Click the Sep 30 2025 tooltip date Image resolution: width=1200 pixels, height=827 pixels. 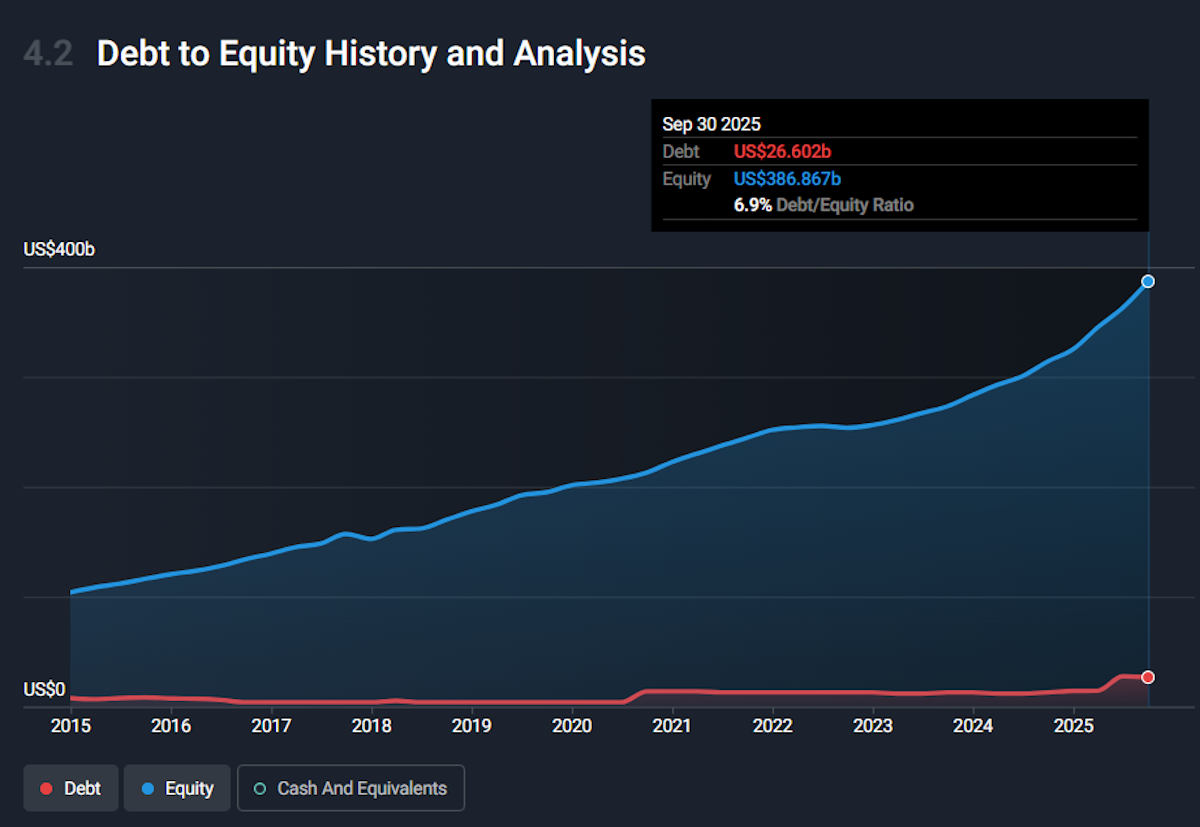(x=711, y=125)
